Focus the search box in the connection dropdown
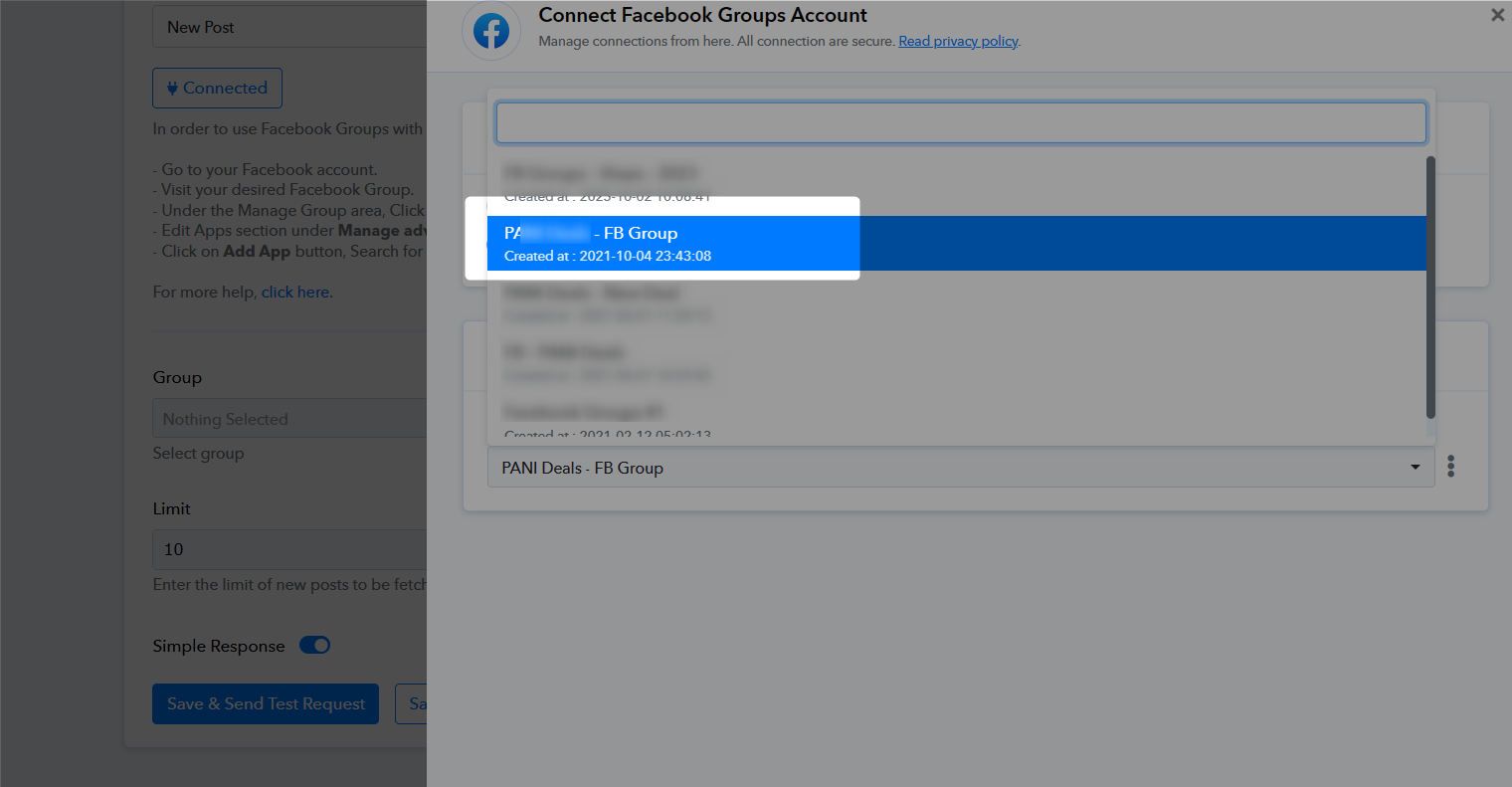 961,122
